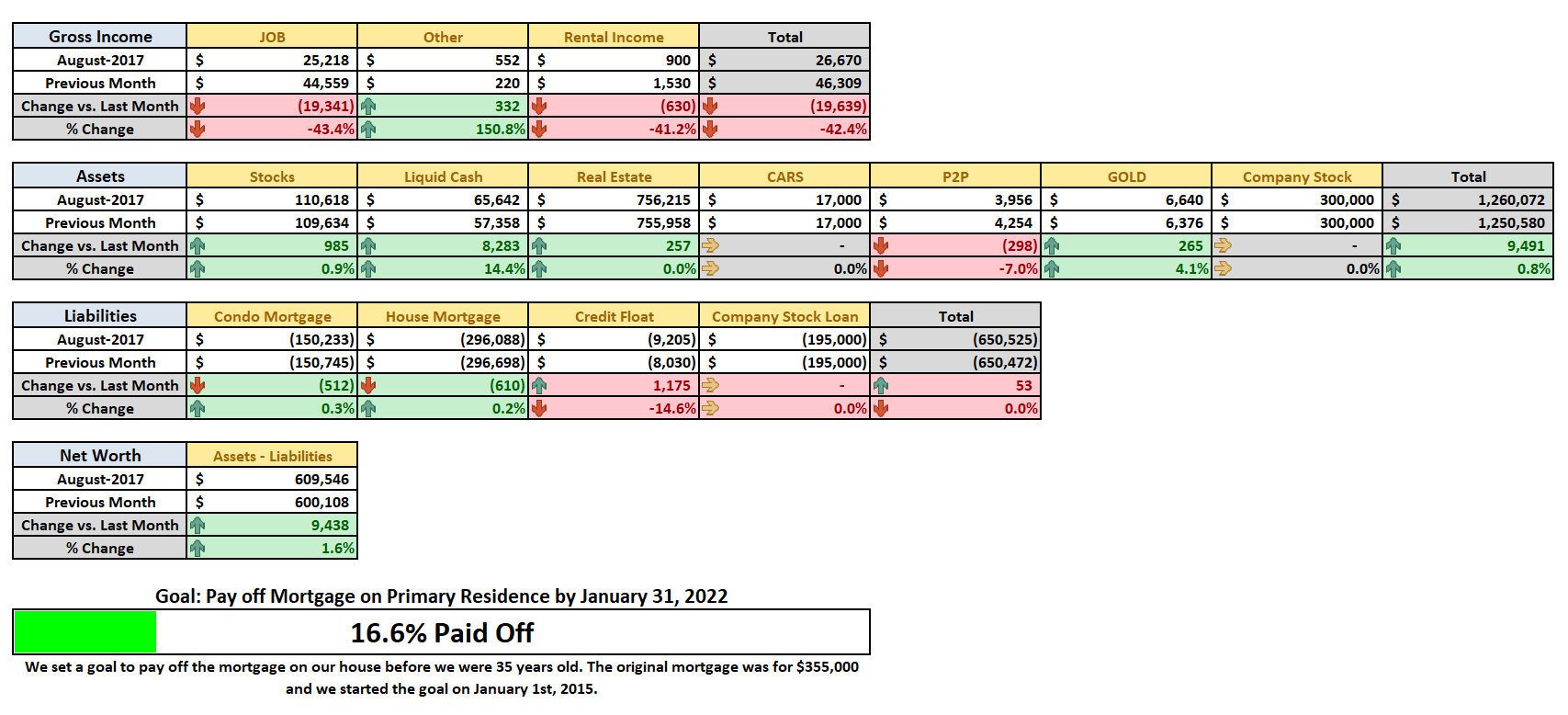Viewport: 1568px width, 715px height.
Task: Click green up arrow beside Assets Total 9,491
Action: pos(1393,246)
